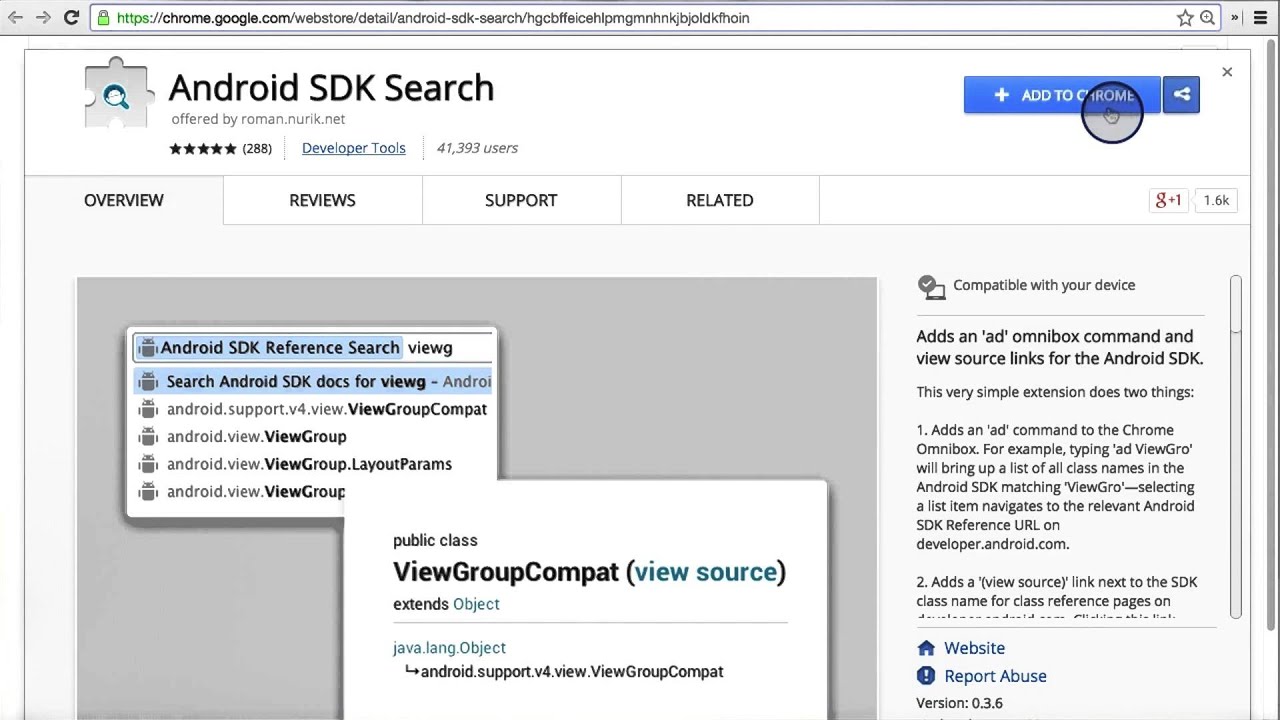Open the Developer Tools category link
The image size is (1280, 720).
(353, 148)
